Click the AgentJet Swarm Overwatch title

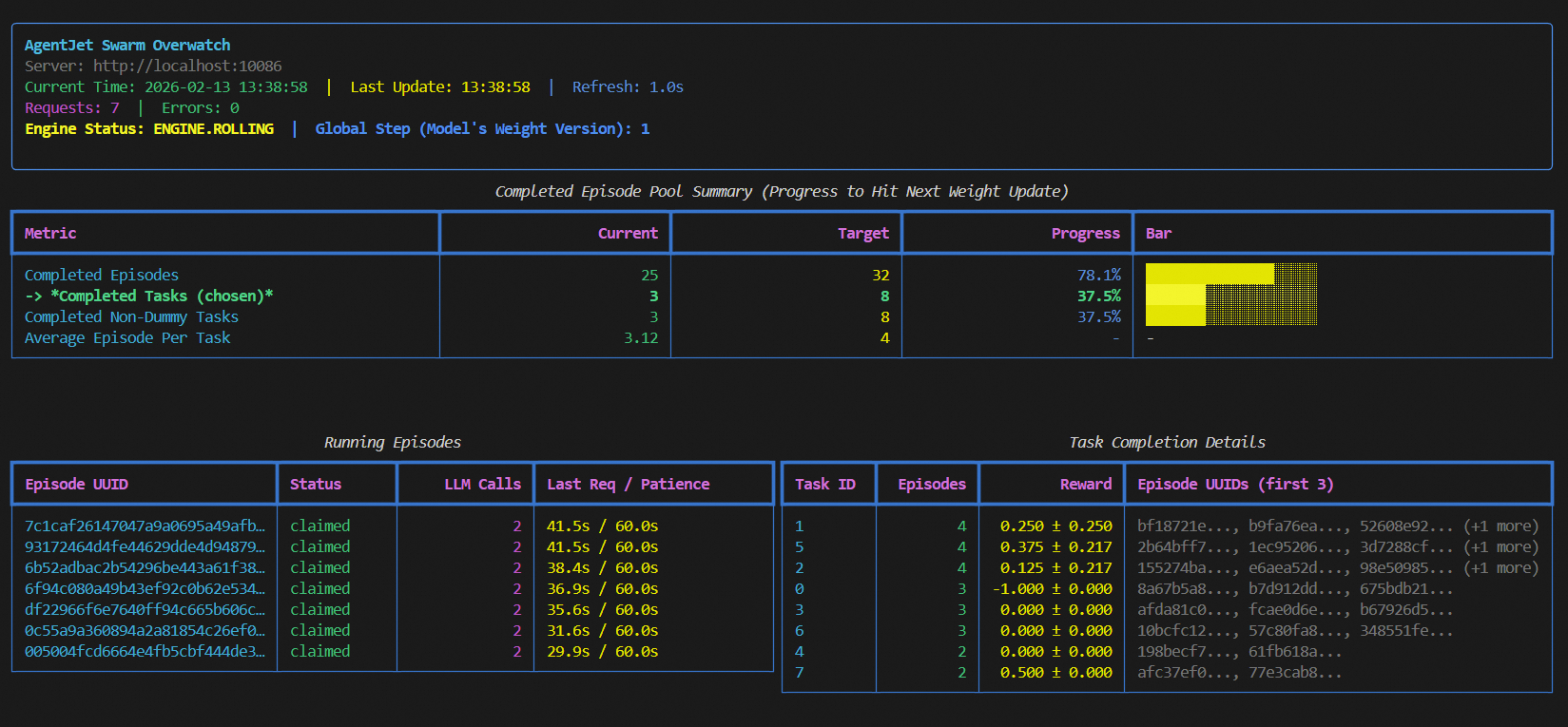pyautogui.click(x=127, y=46)
